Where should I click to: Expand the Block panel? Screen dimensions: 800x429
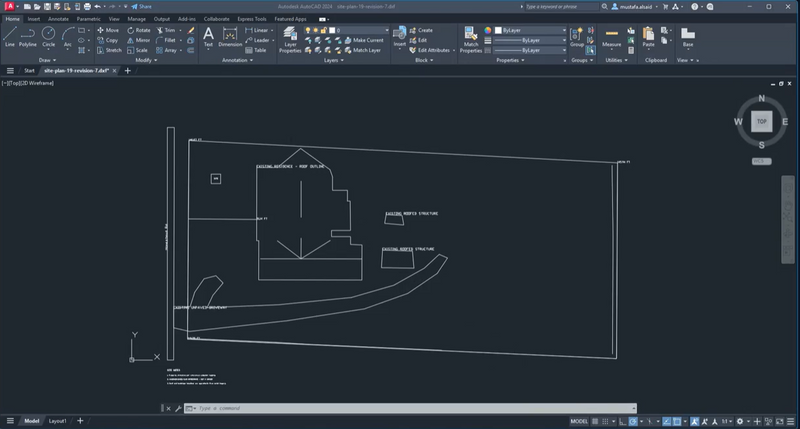coord(424,60)
